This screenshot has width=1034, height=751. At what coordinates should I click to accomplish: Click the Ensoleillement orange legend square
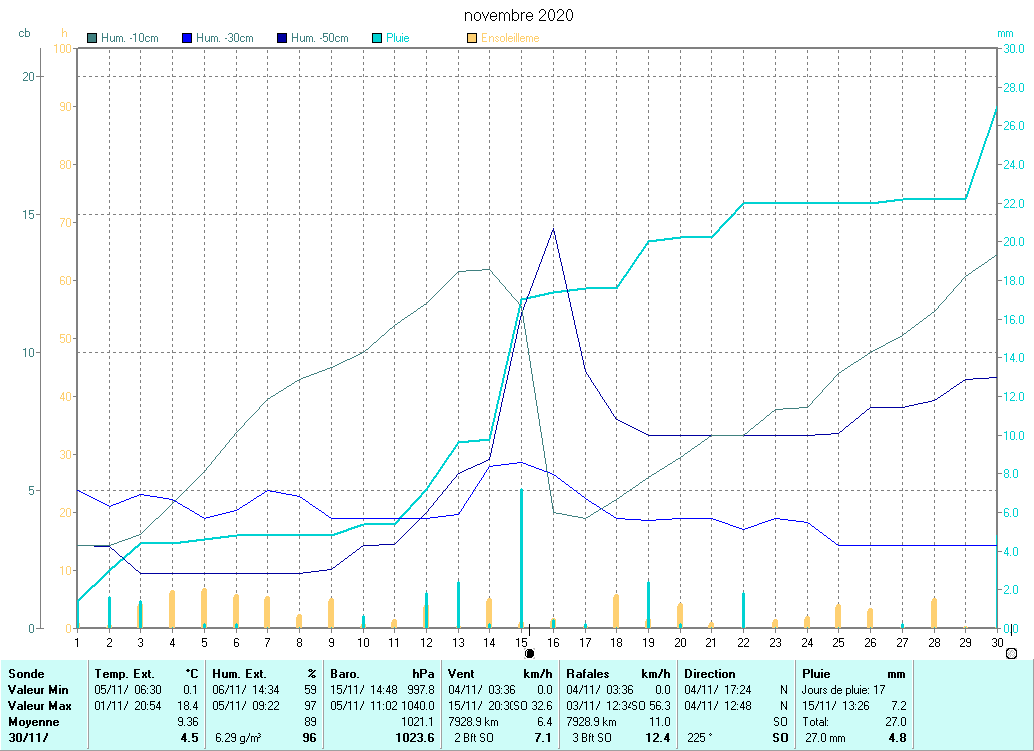(x=472, y=38)
